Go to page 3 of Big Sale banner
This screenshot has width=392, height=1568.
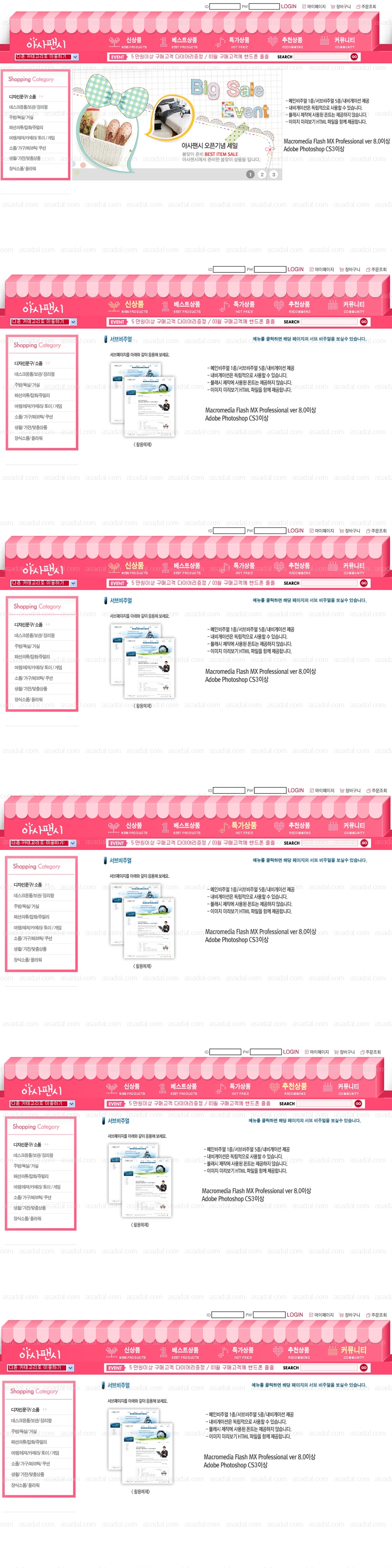click(273, 174)
